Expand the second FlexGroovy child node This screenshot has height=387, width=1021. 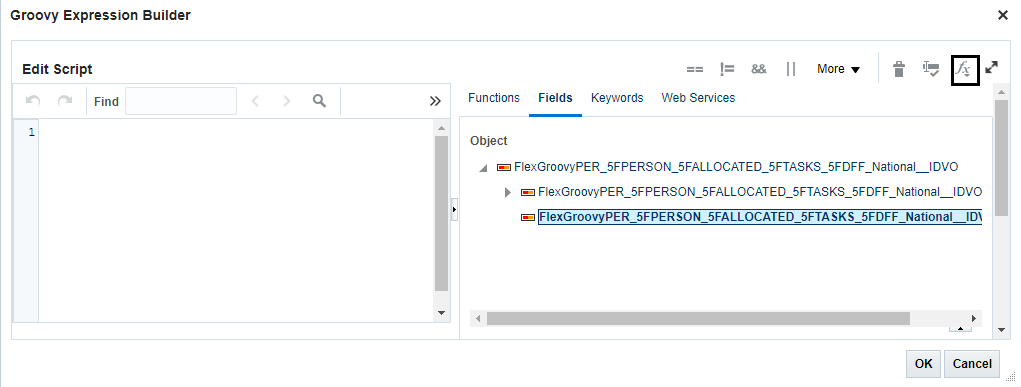pos(508,192)
